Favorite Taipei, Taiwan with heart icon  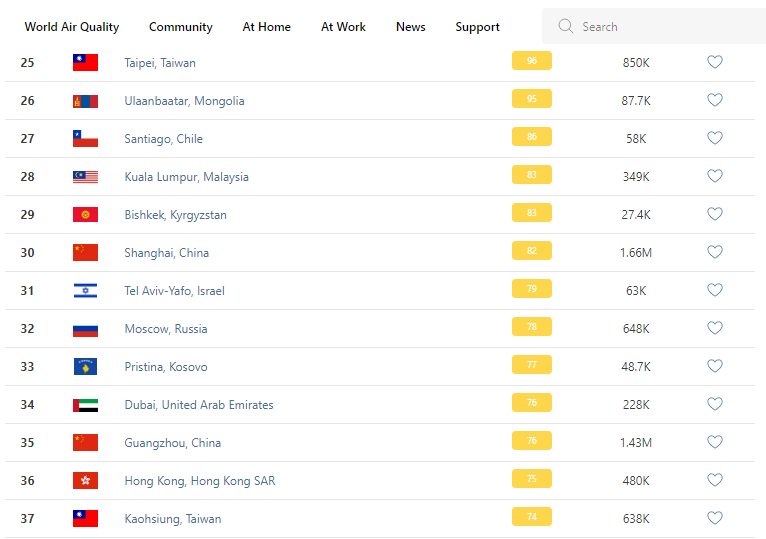(x=715, y=62)
